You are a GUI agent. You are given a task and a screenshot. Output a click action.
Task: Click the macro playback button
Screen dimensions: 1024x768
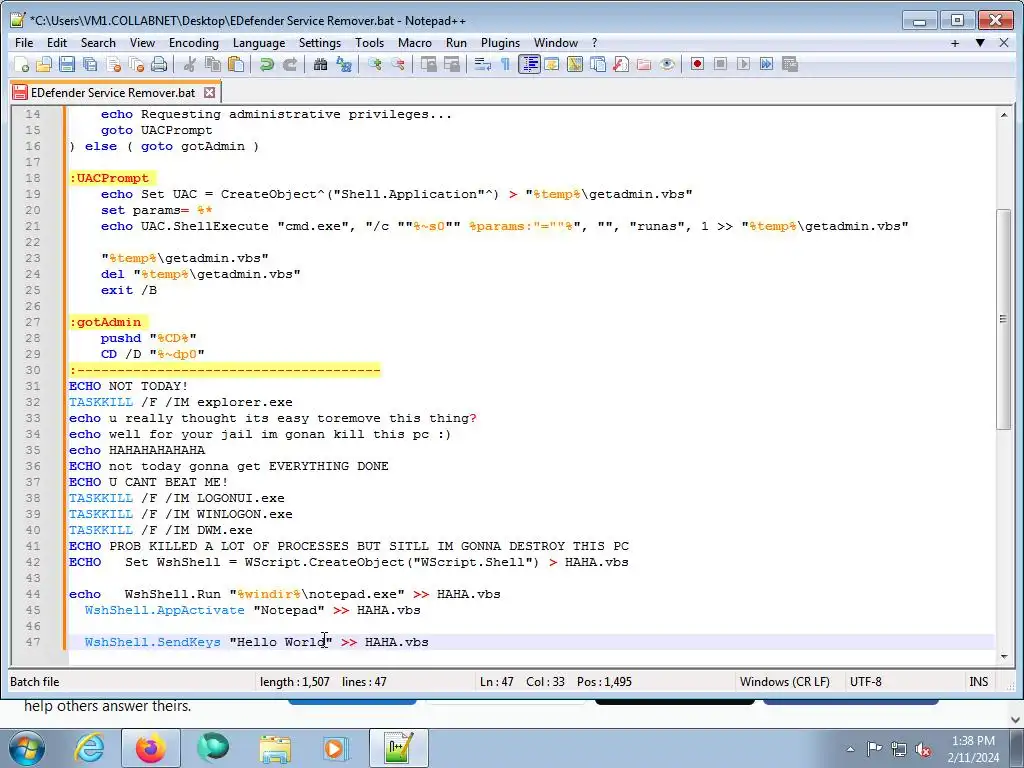point(743,64)
